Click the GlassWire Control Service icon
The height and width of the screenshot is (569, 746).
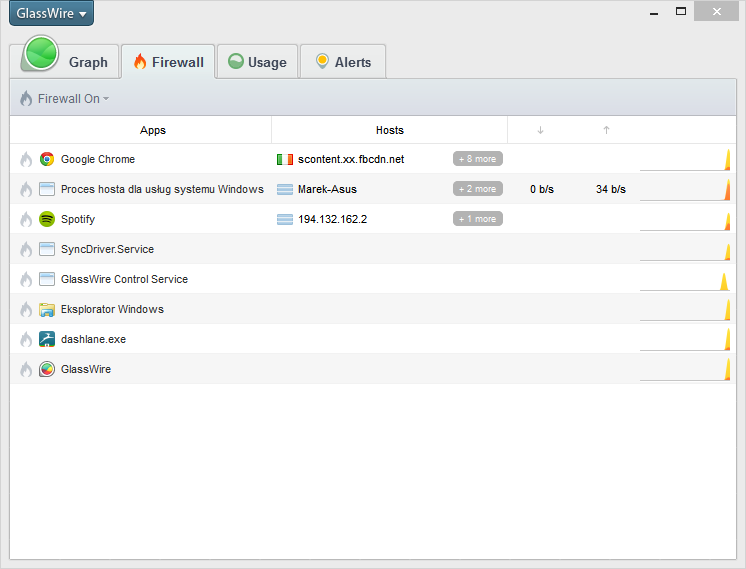47,279
